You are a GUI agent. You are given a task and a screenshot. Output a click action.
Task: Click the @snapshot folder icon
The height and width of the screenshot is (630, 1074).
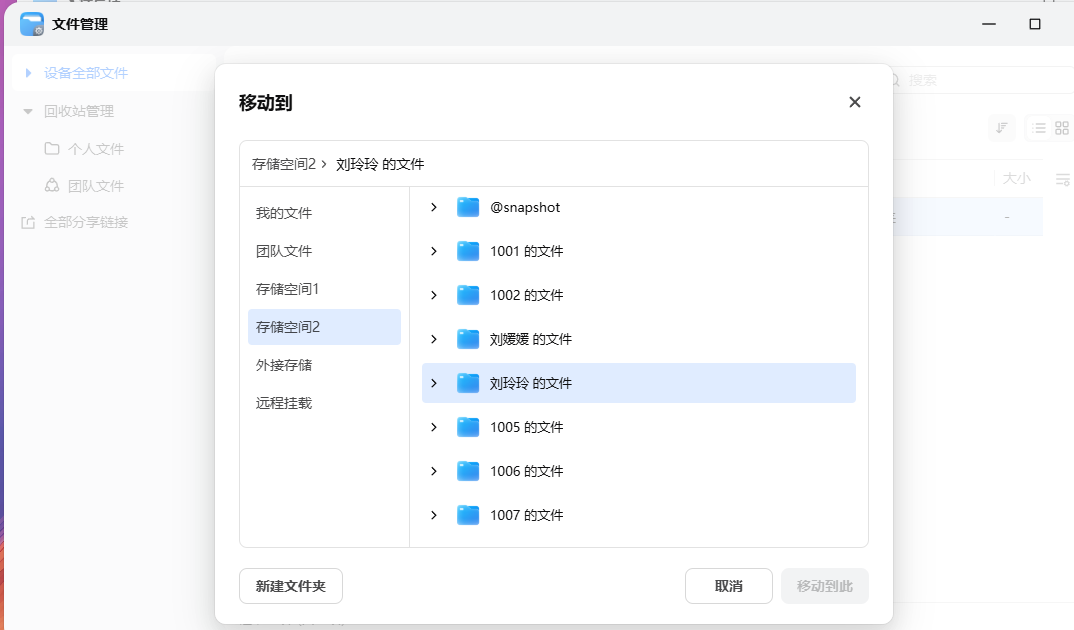(x=468, y=207)
